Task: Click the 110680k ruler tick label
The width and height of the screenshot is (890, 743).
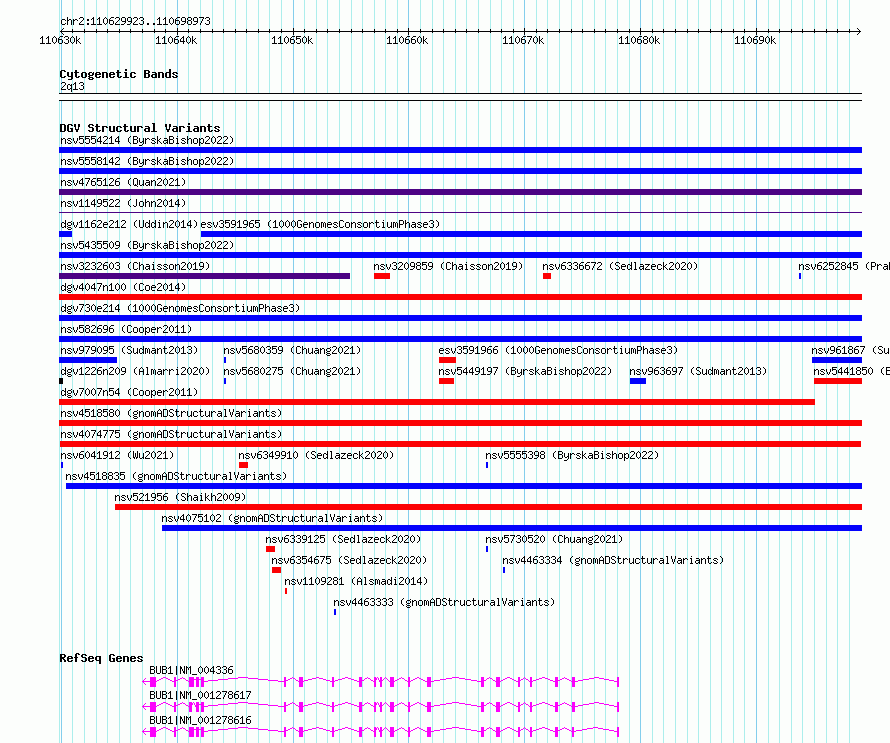Action: [639, 40]
